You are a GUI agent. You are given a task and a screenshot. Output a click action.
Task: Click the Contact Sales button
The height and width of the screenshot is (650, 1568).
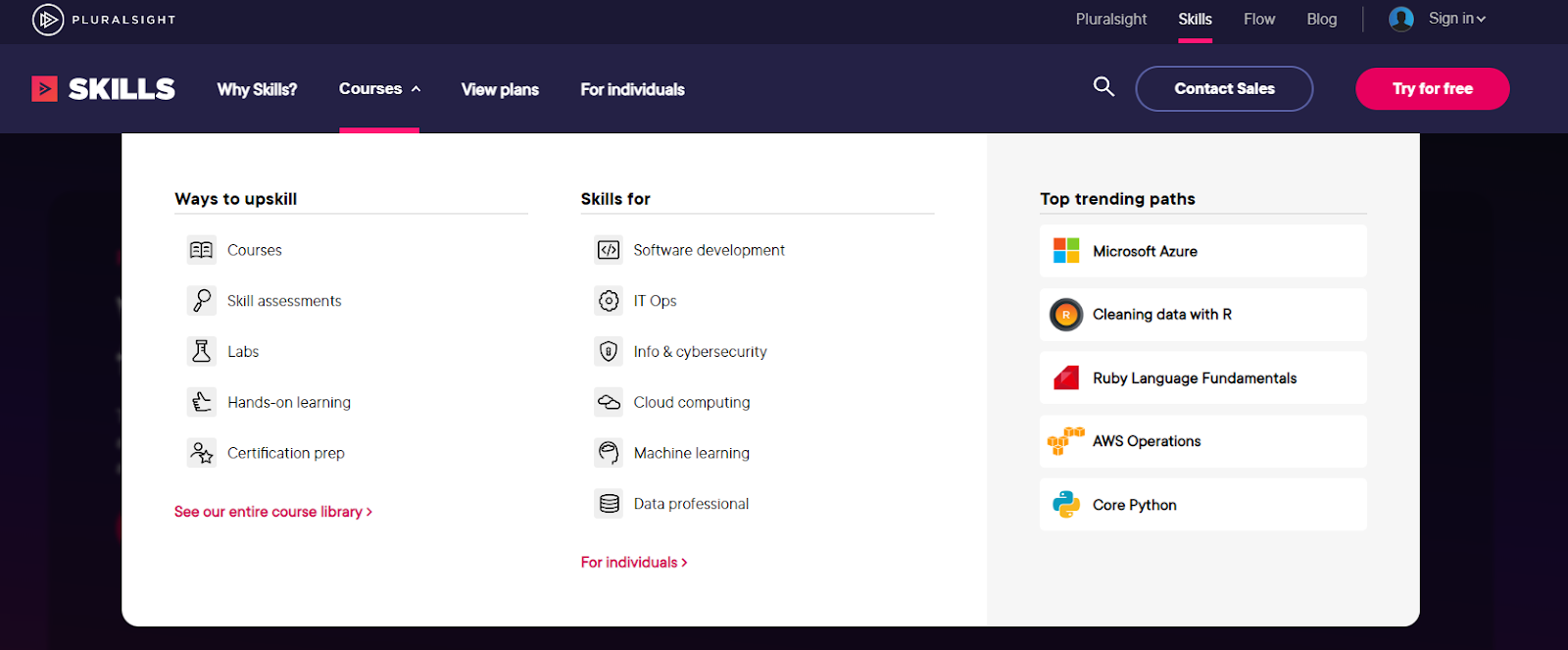(x=1224, y=88)
